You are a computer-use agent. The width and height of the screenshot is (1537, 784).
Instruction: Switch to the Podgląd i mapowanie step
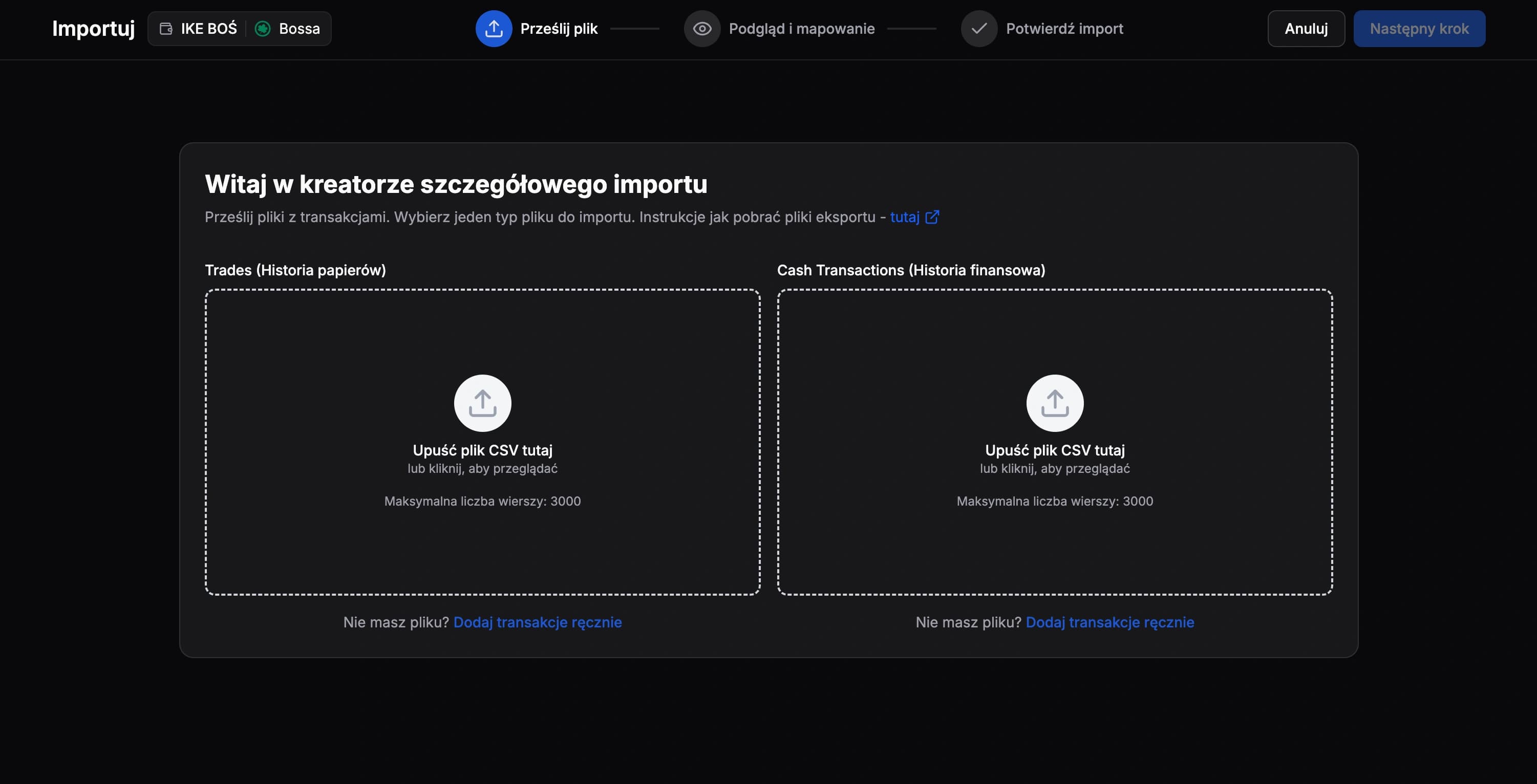coord(801,28)
